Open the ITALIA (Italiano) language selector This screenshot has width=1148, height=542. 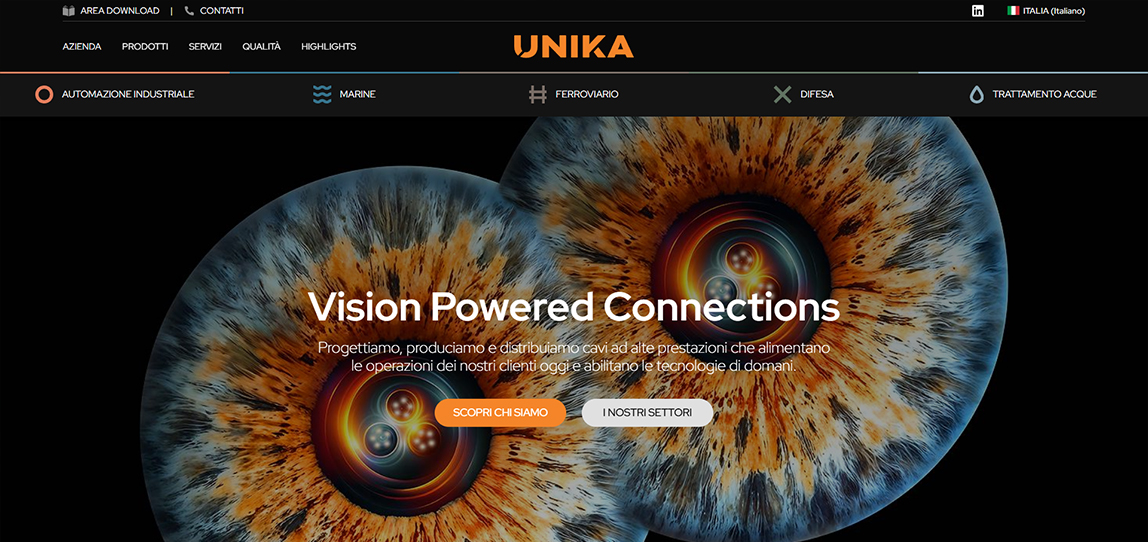(1046, 11)
